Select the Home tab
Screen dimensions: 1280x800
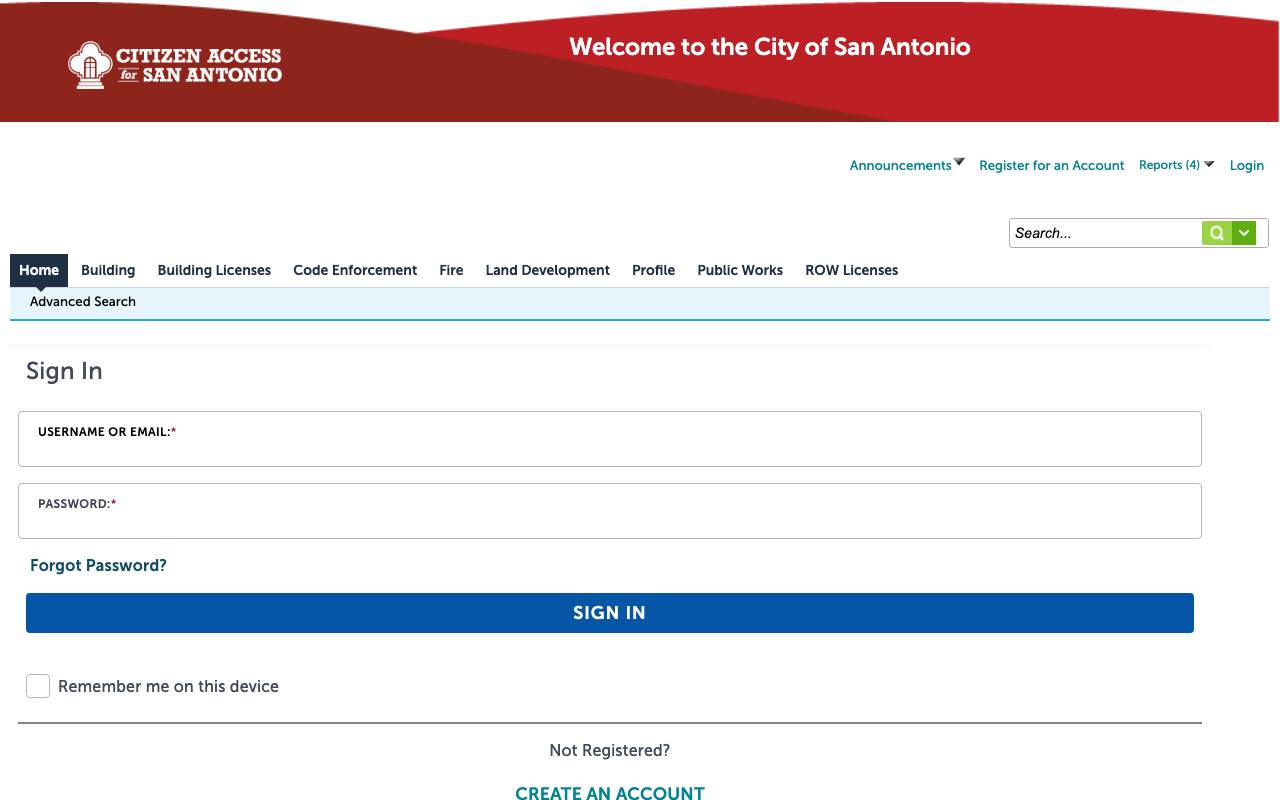point(39,270)
